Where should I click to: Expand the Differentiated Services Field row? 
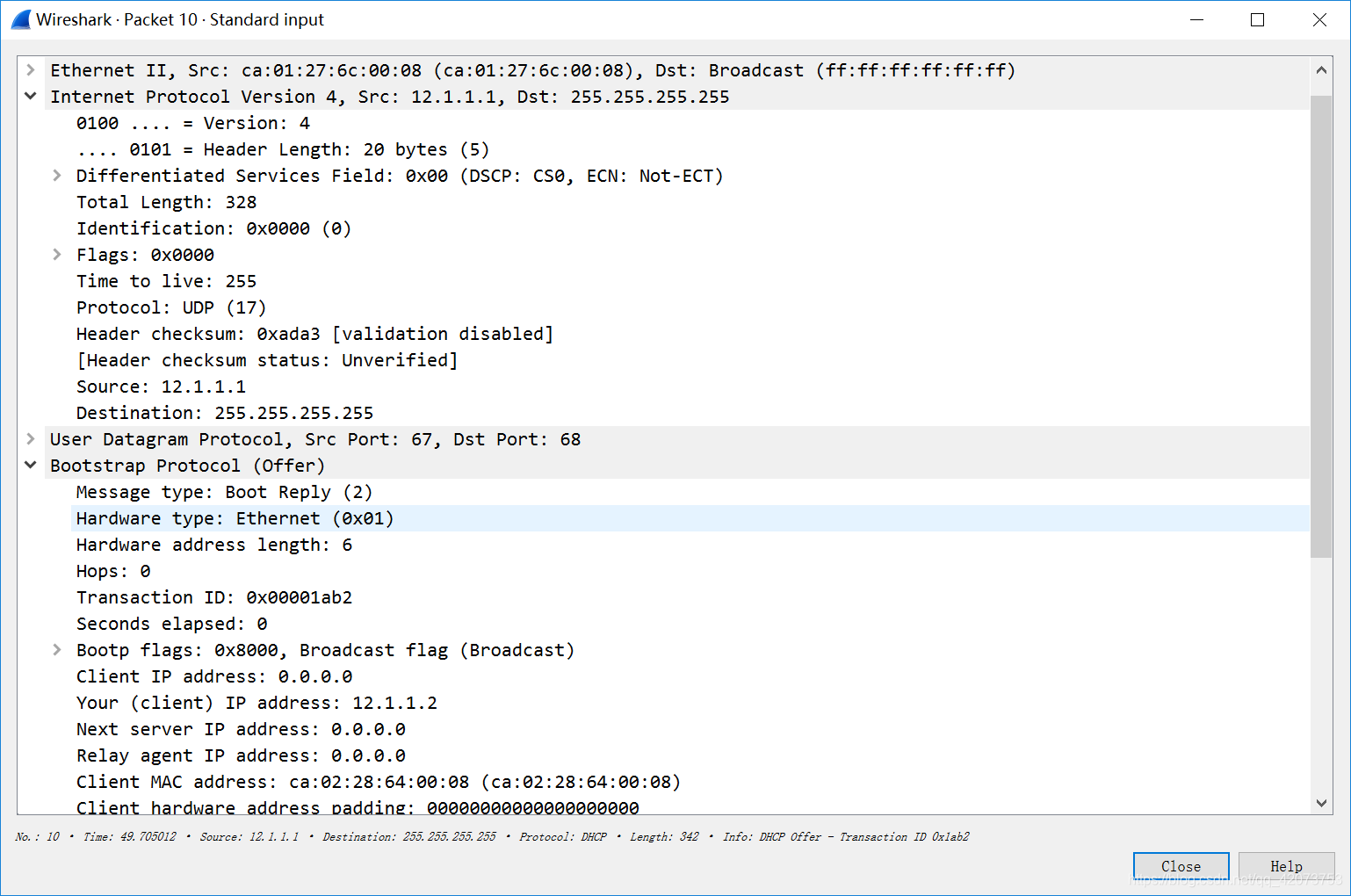tap(57, 176)
